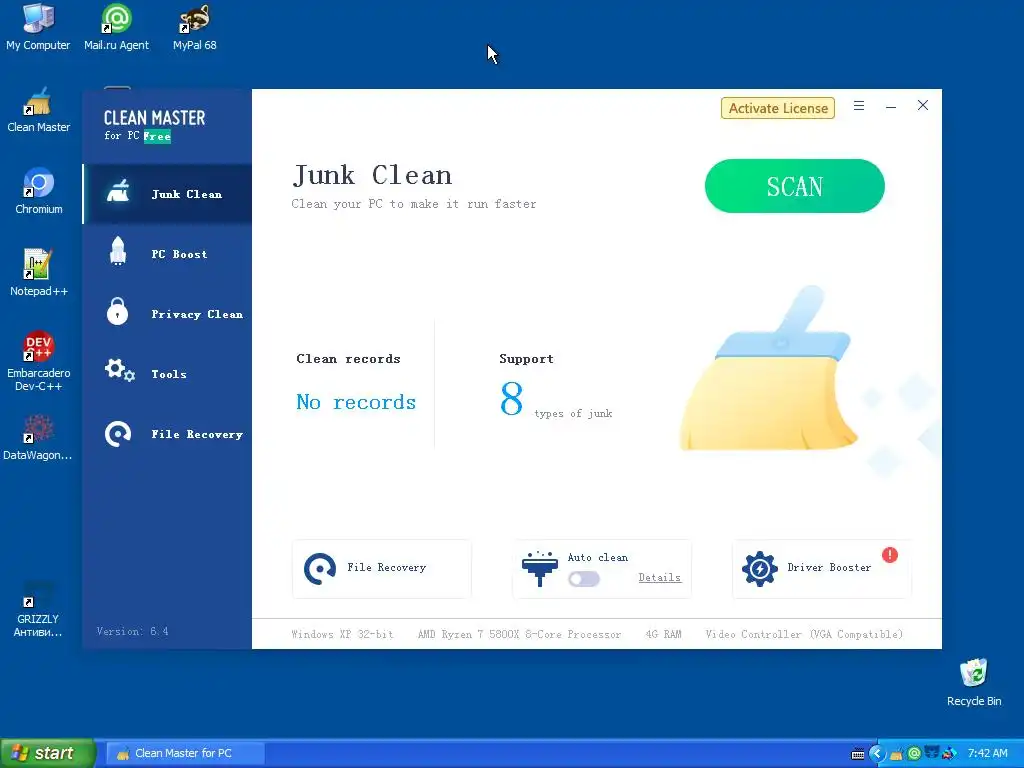Image resolution: width=1024 pixels, height=768 pixels.
Task: Select the Clean Master desktop shortcut
Action: (38, 110)
